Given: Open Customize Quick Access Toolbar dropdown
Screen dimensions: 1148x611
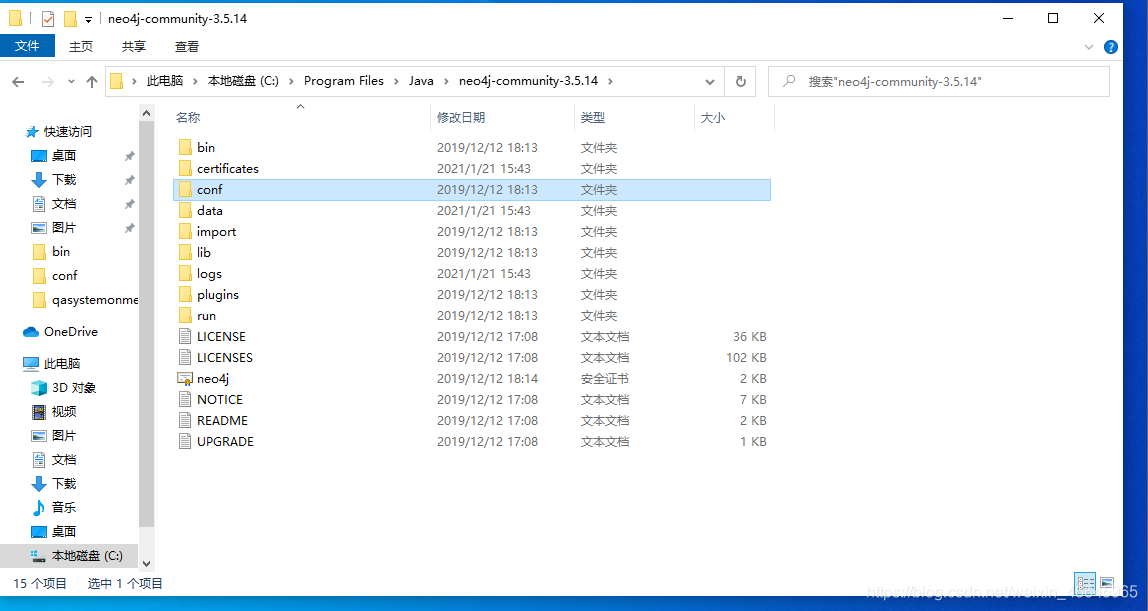Looking at the screenshot, I should pyautogui.click(x=88, y=19).
